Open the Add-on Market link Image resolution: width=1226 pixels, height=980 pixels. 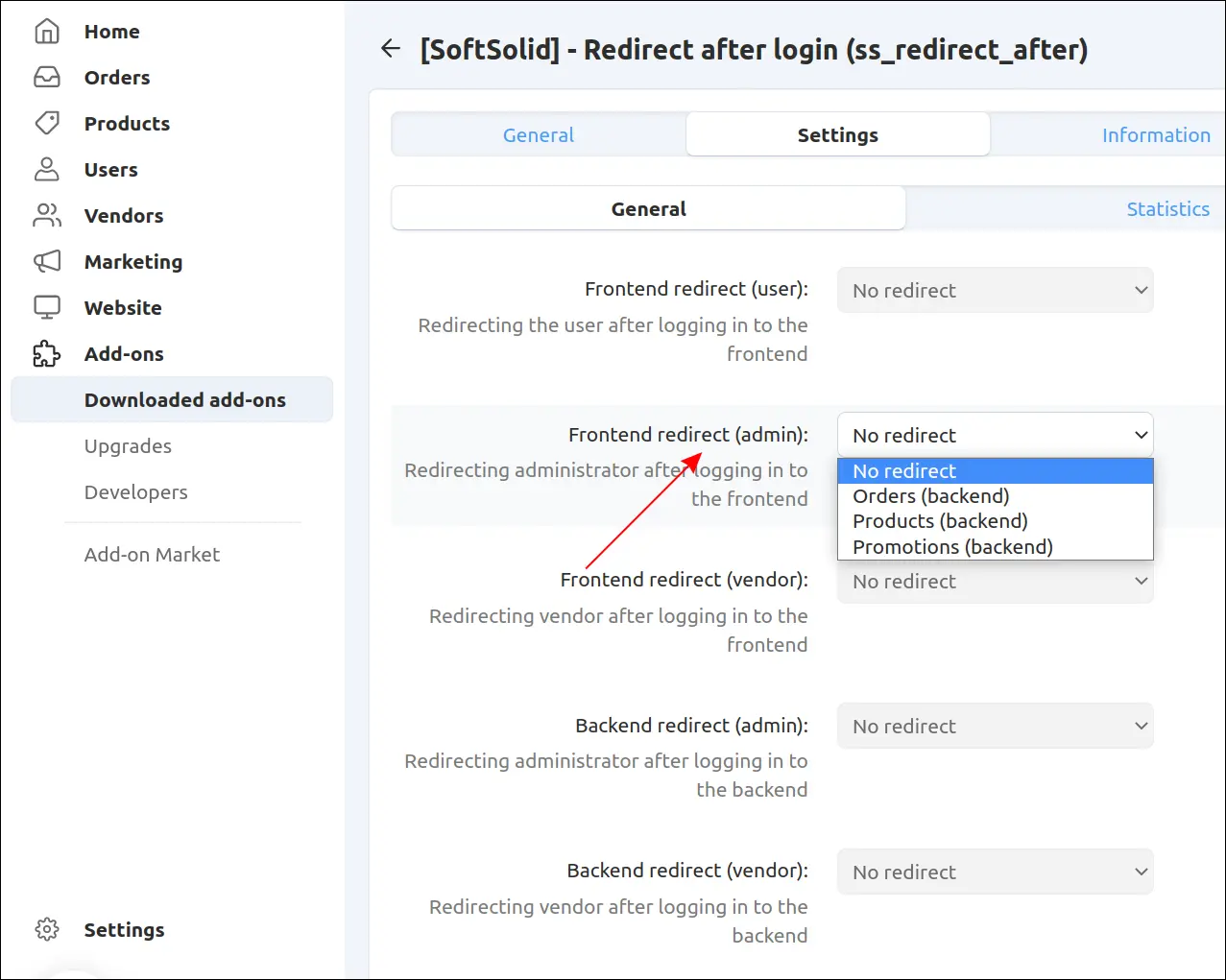pyautogui.click(x=152, y=555)
